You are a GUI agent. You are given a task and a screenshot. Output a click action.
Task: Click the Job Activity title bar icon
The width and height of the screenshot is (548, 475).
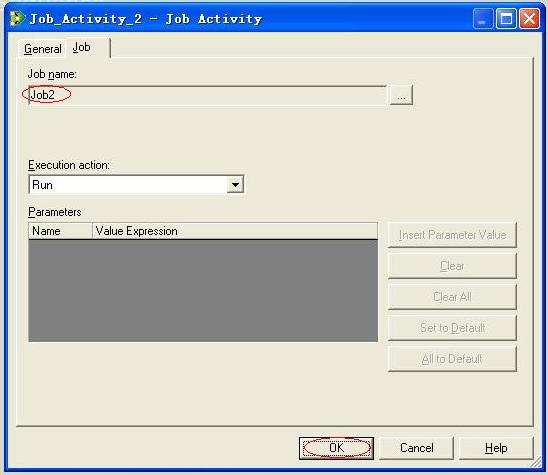pyautogui.click(x=17, y=19)
